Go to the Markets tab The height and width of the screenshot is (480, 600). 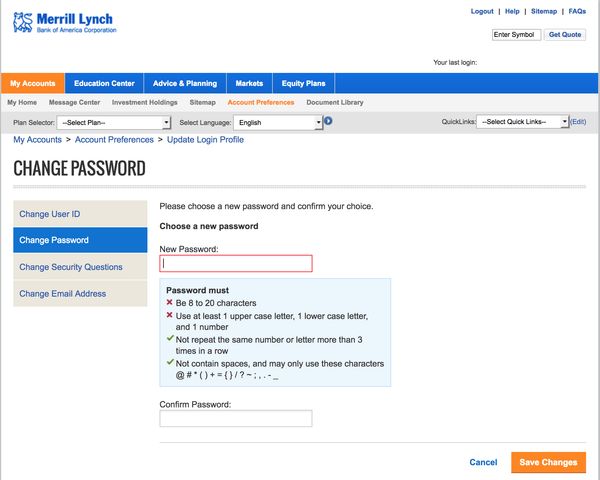tap(249, 83)
